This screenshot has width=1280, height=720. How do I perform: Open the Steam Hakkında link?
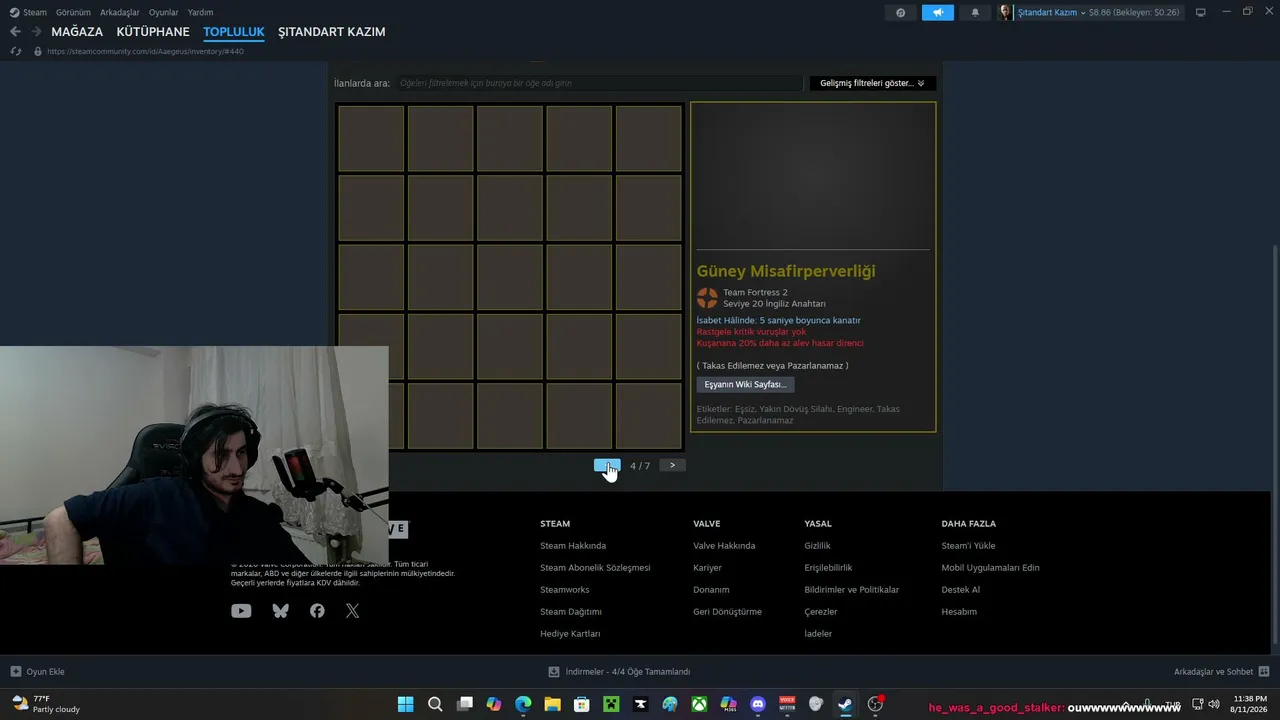pos(573,546)
